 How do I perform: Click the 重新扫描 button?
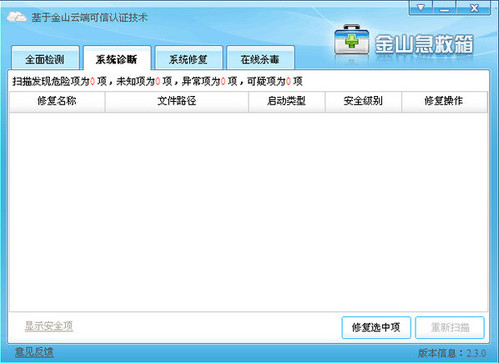click(x=450, y=327)
